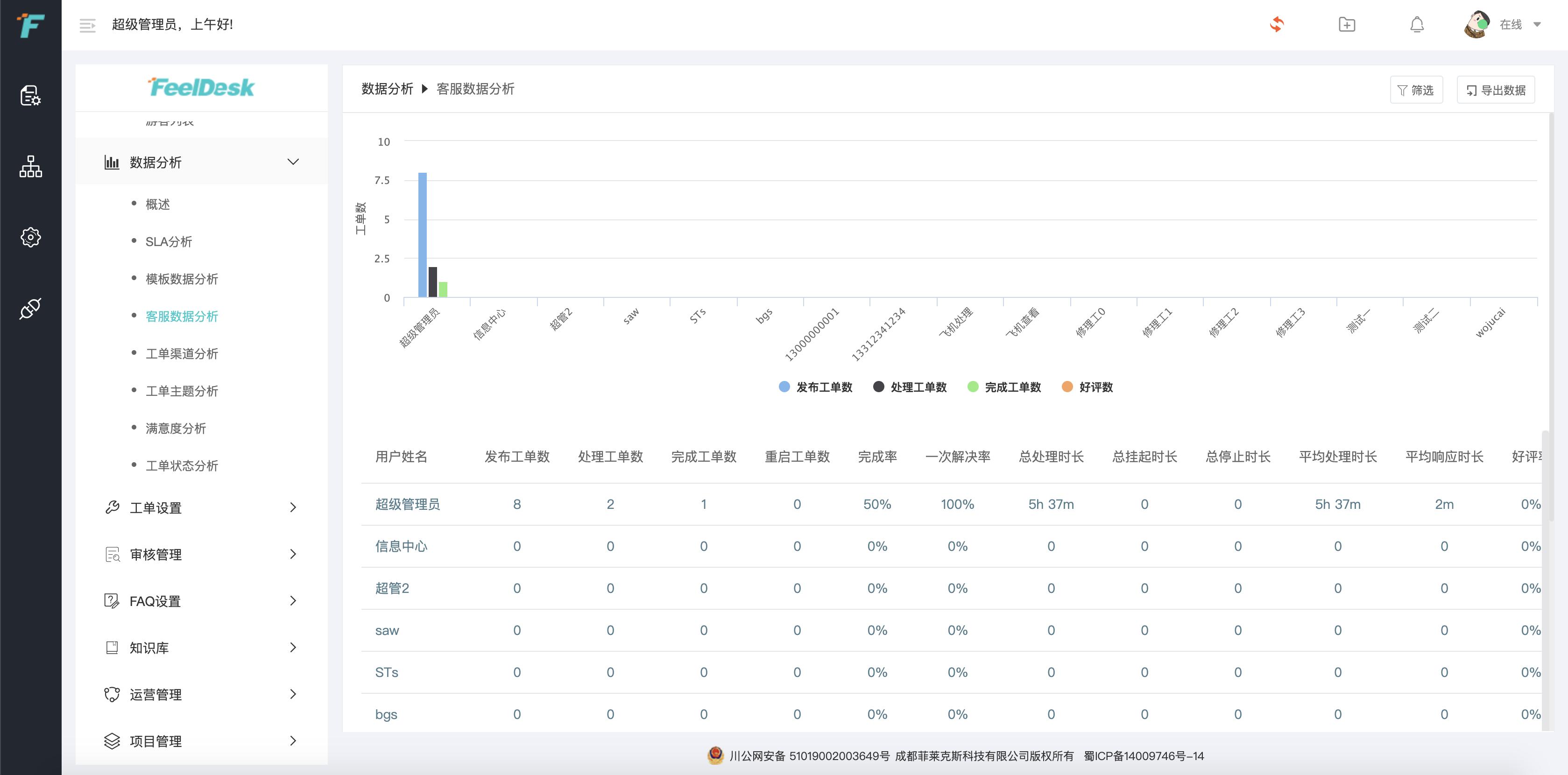Open the 超级管理员 user link in table
The image size is (1568, 775).
pyautogui.click(x=409, y=504)
